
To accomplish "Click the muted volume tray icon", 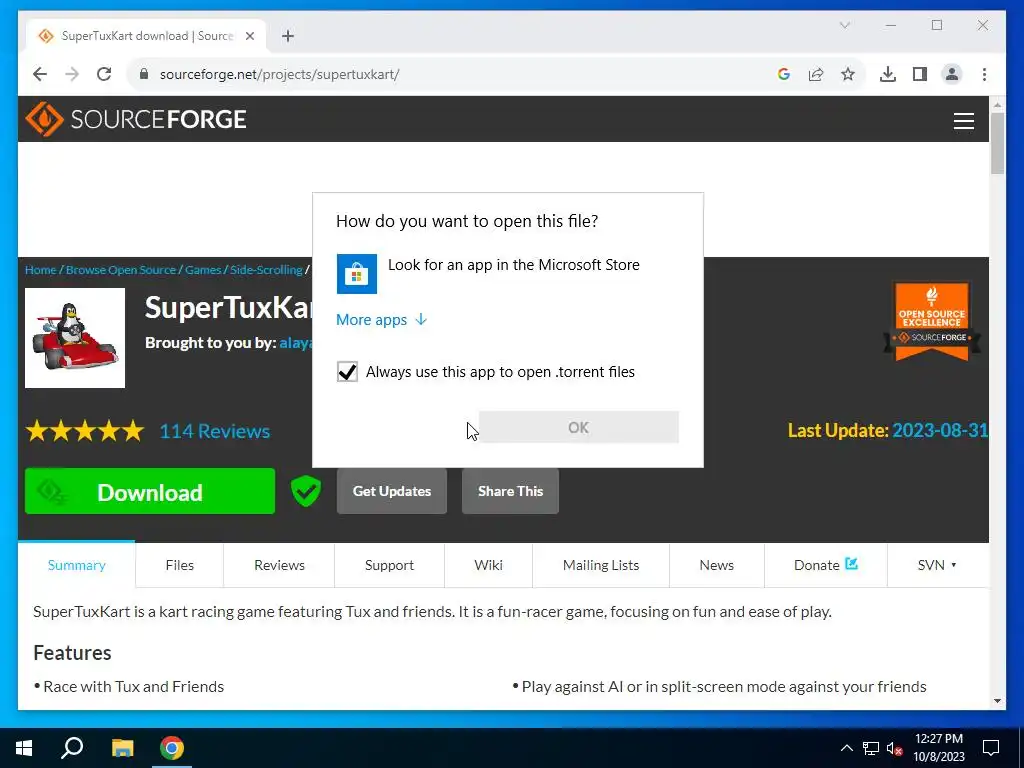I will [895, 748].
